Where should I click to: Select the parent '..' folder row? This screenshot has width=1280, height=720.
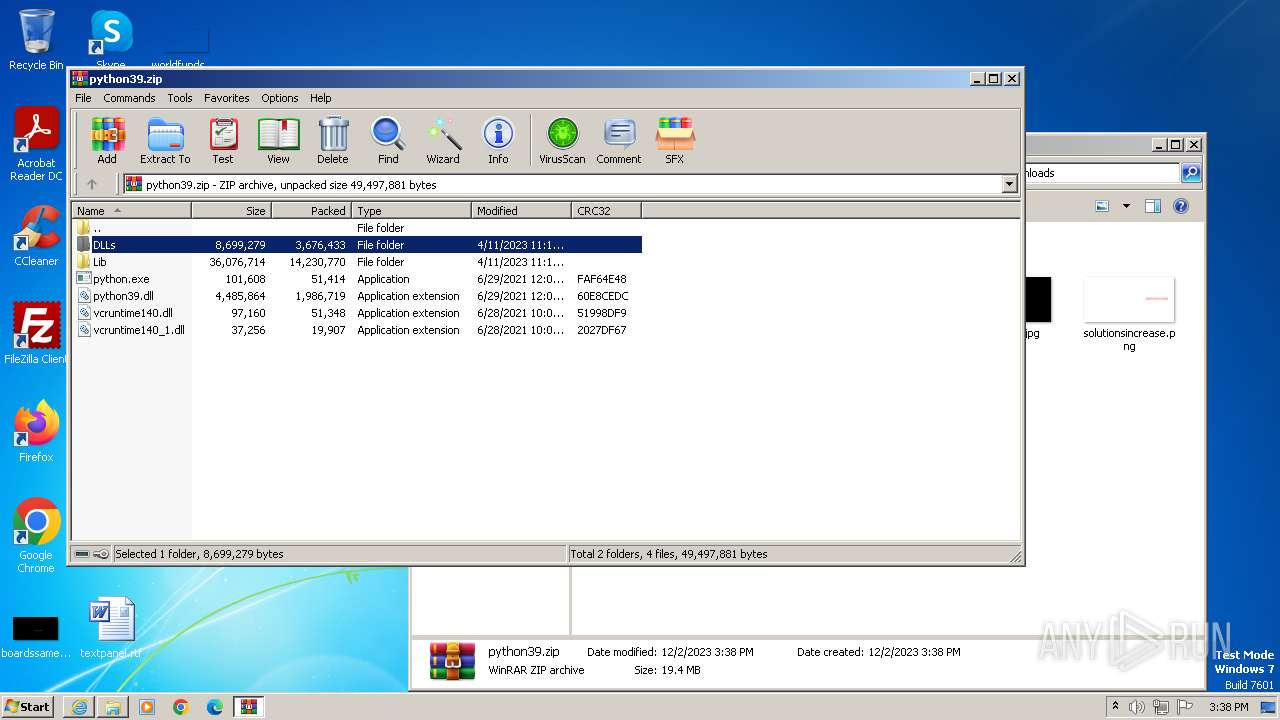click(357, 228)
